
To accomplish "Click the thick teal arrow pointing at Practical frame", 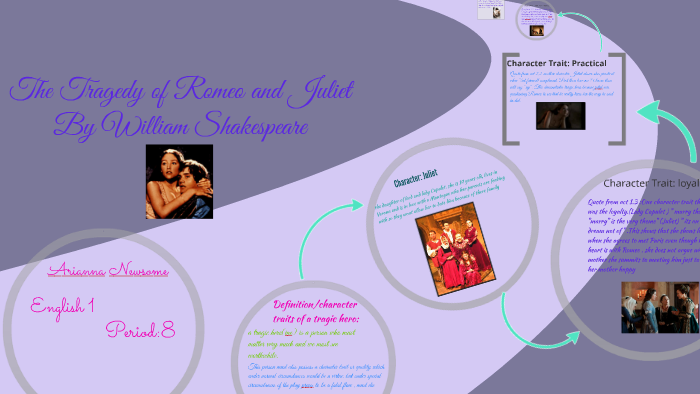I will (x=667, y=131).
